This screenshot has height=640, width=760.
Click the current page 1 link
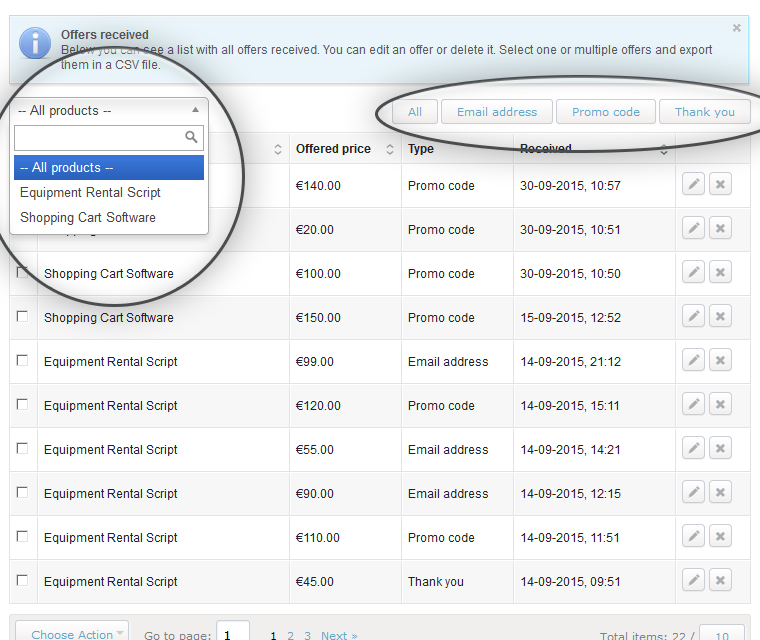tap(273, 635)
